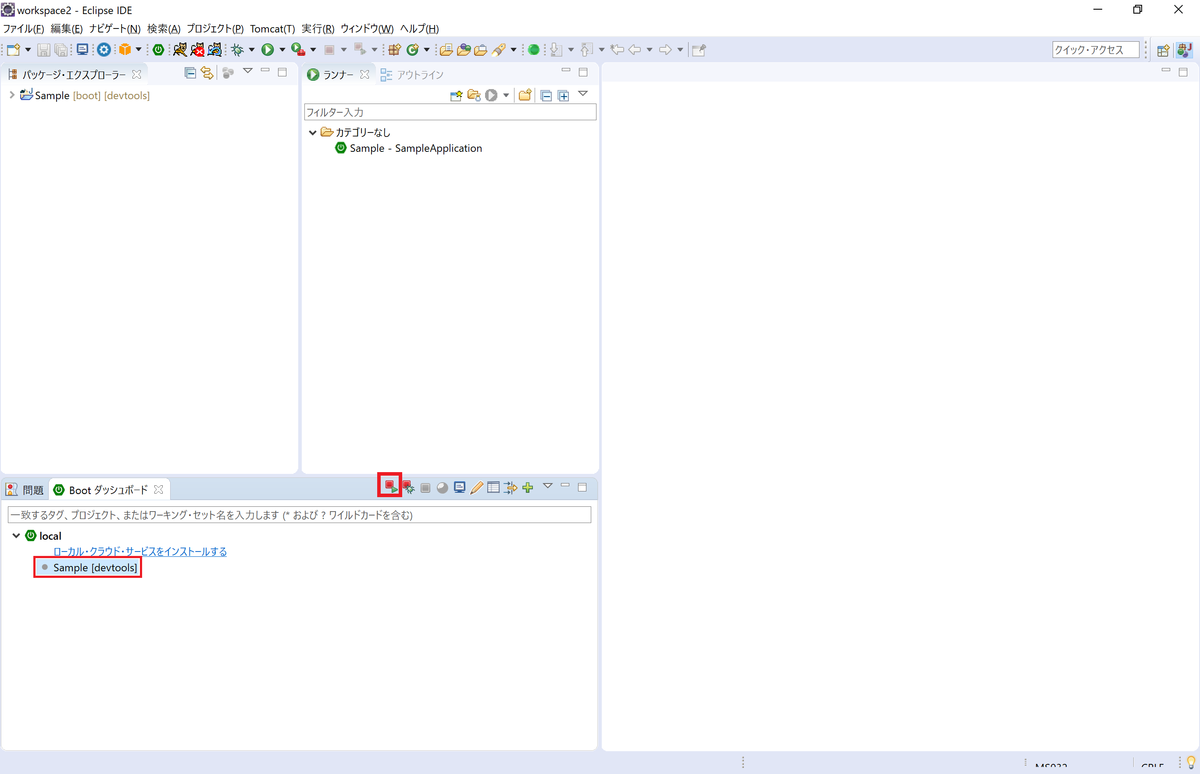The width and height of the screenshot is (1200, 774).
Task: Click the Save floppy icon in main toolbar
Action: [43, 49]
